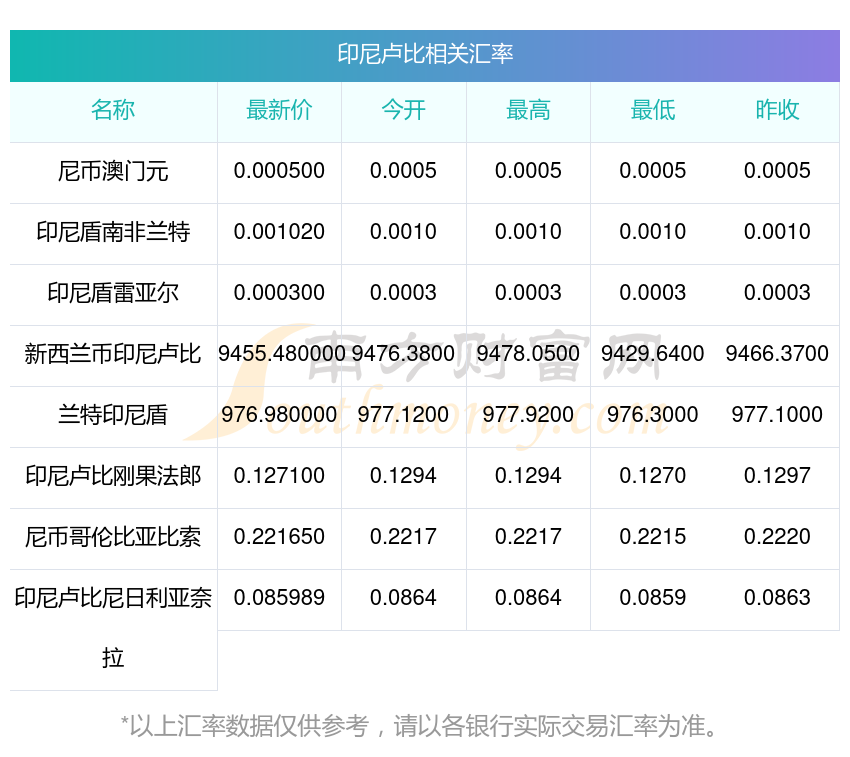
Task: Click the 今开 column header
Action: coord(403,111)
